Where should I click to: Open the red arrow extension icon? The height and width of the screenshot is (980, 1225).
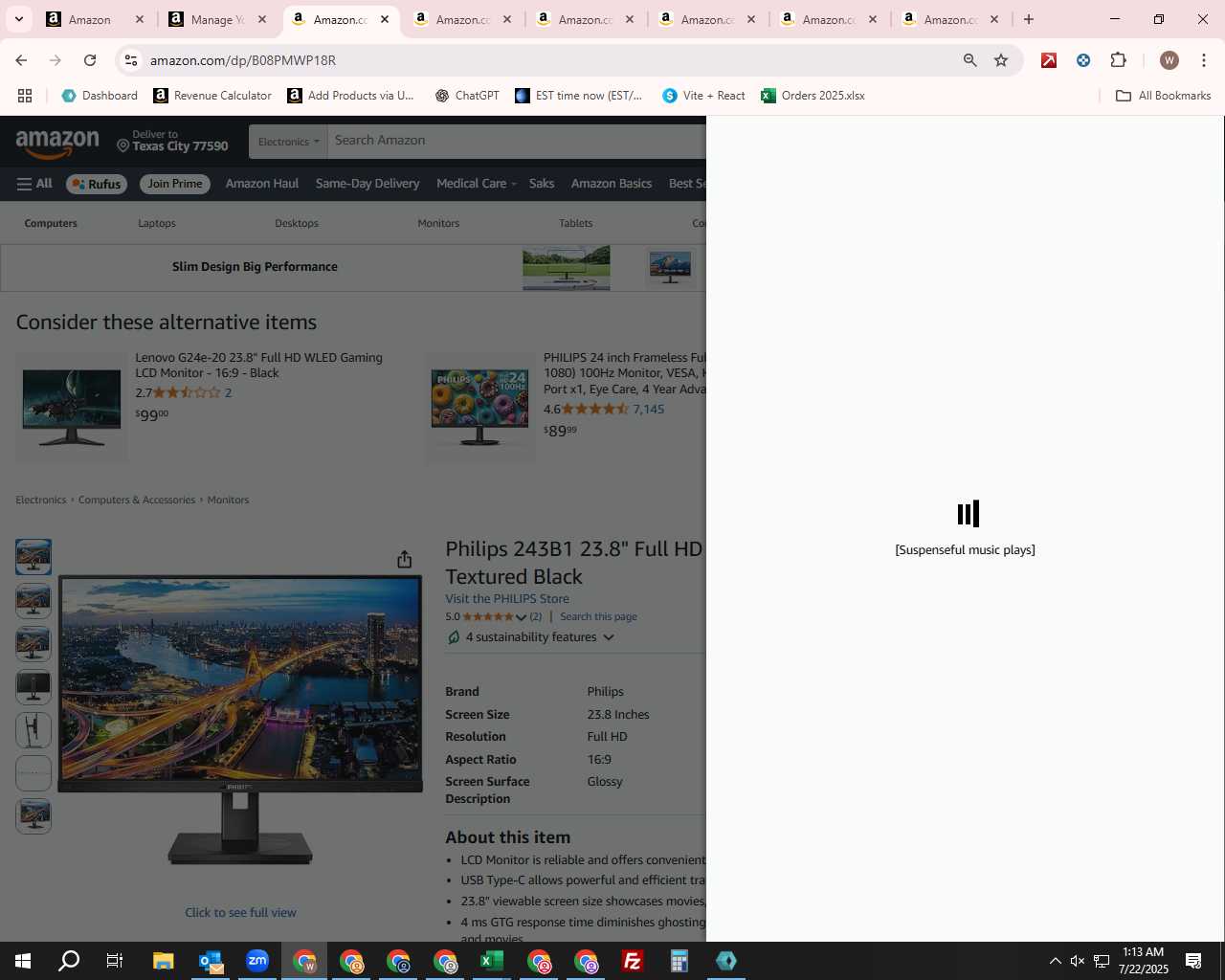1049,60
